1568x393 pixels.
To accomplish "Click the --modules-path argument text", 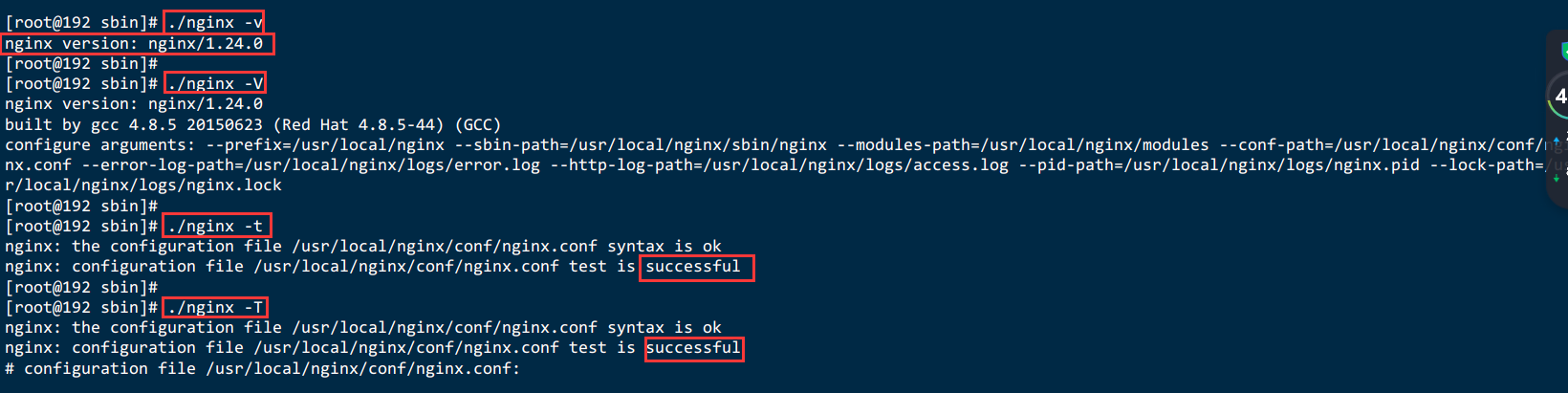I will [1023, 144].
